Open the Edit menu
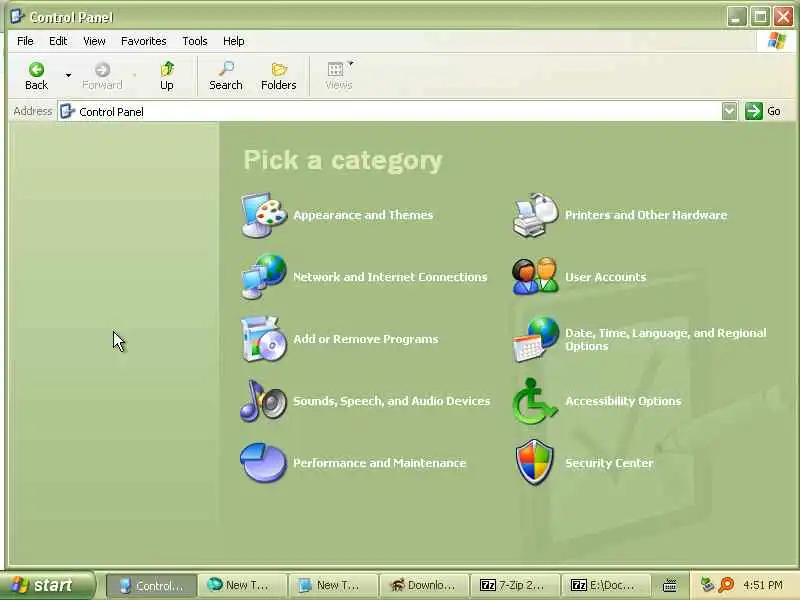 (x=58, y=41)
